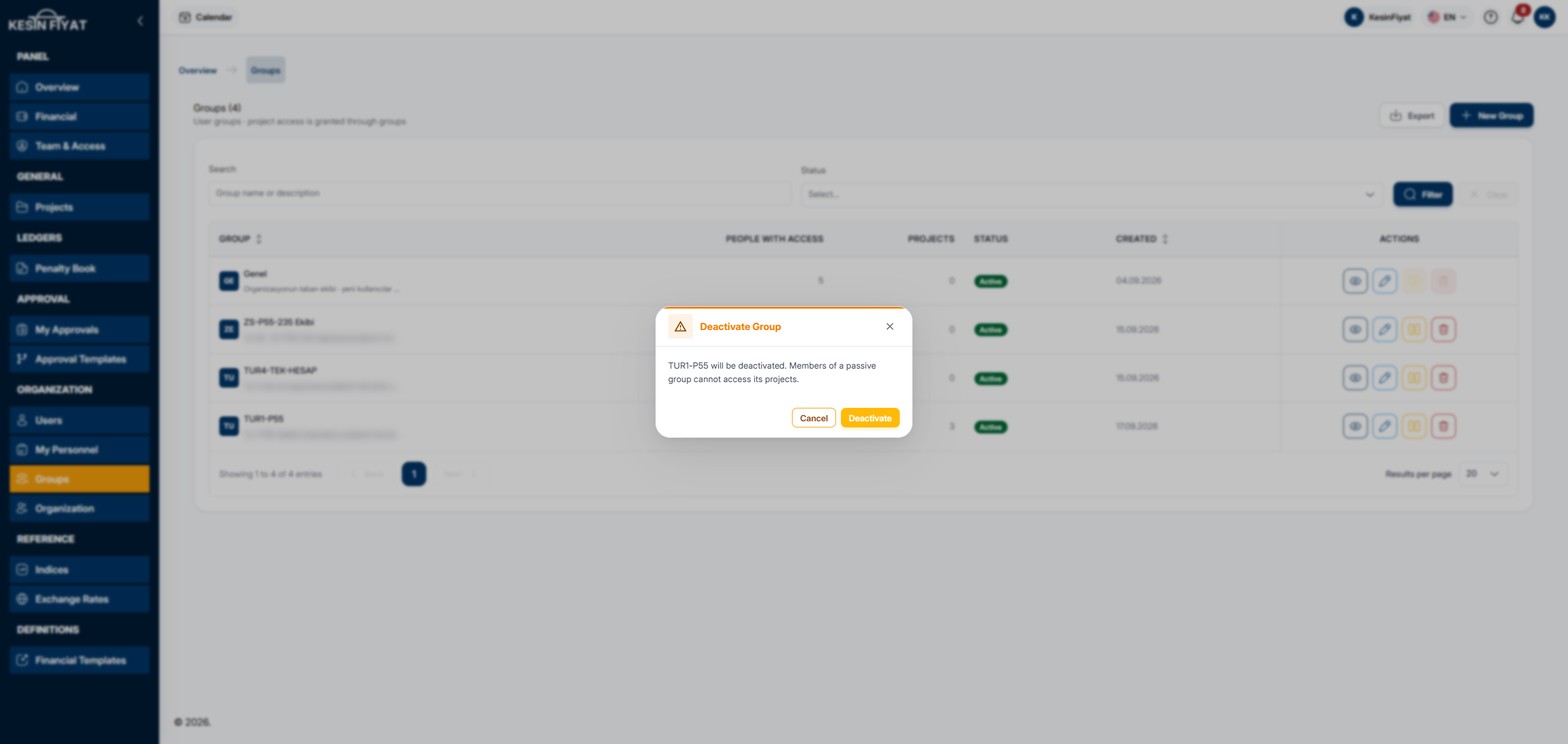Select page 1 in pagination
This screenshot has height=744, width=1568.
pyautogui.click(x=414, y=474)
